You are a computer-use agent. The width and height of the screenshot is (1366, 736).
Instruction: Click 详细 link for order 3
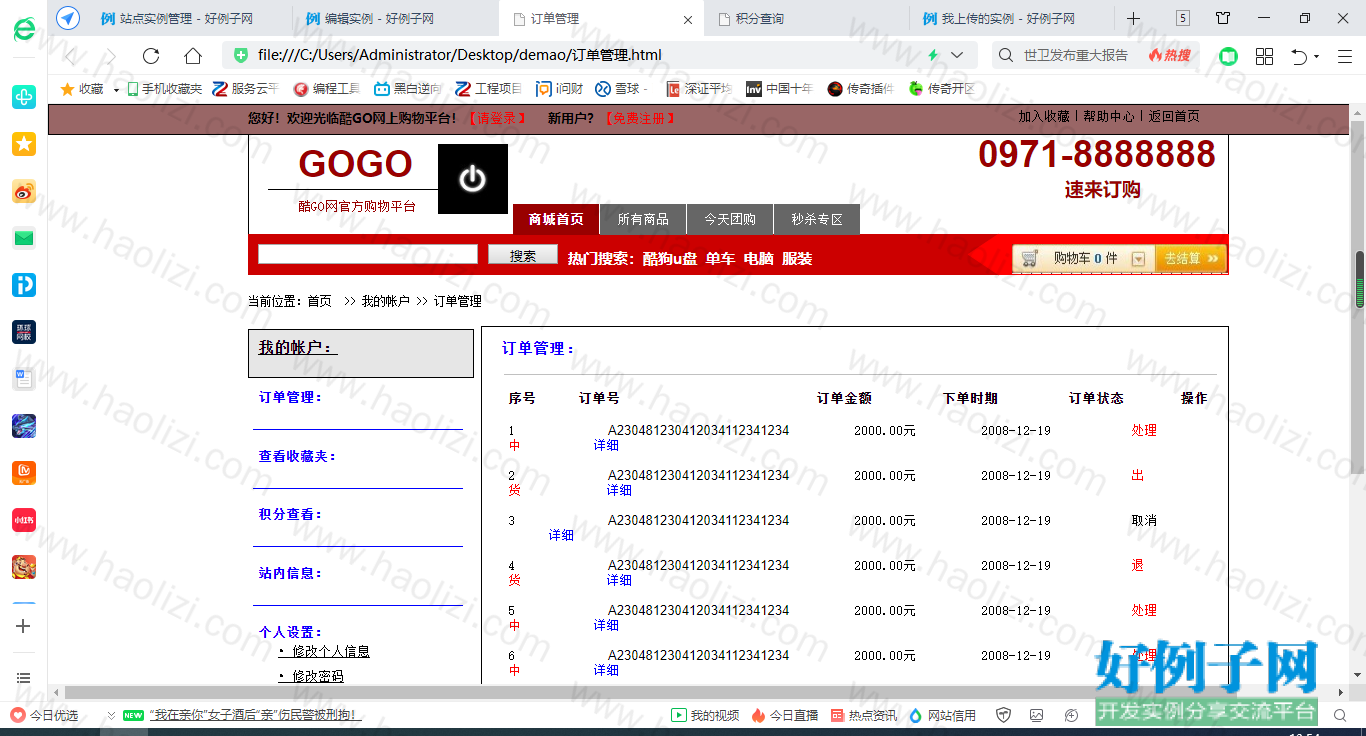[561, 535]
